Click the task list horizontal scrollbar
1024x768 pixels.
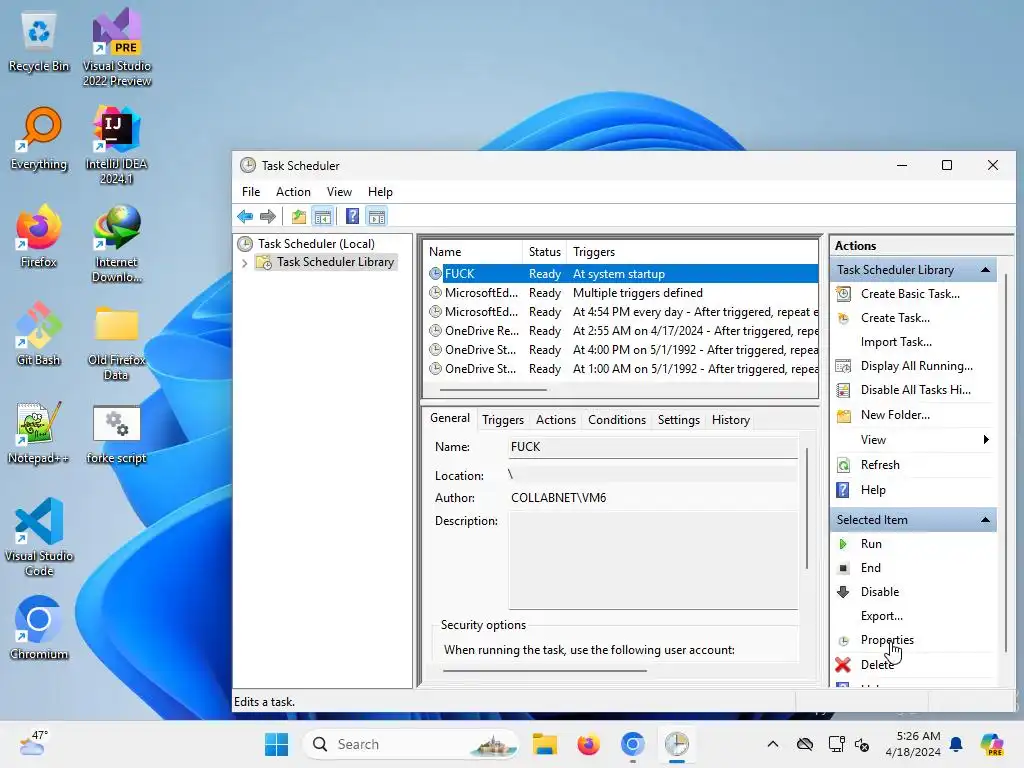493,390
